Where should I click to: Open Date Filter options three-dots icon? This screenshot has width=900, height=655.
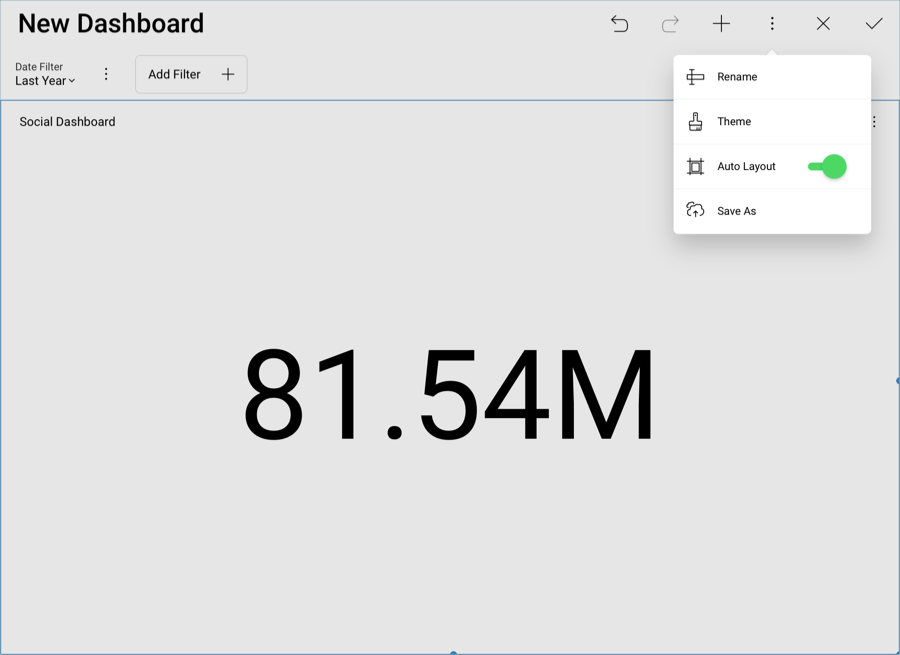point(106,75)
